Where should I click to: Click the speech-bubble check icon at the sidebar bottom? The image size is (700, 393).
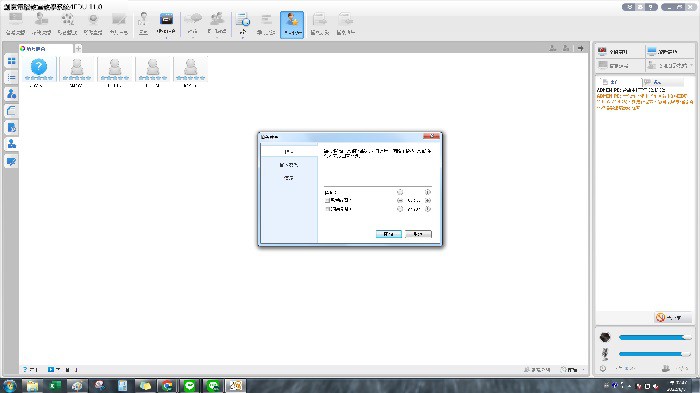(11, 161)
